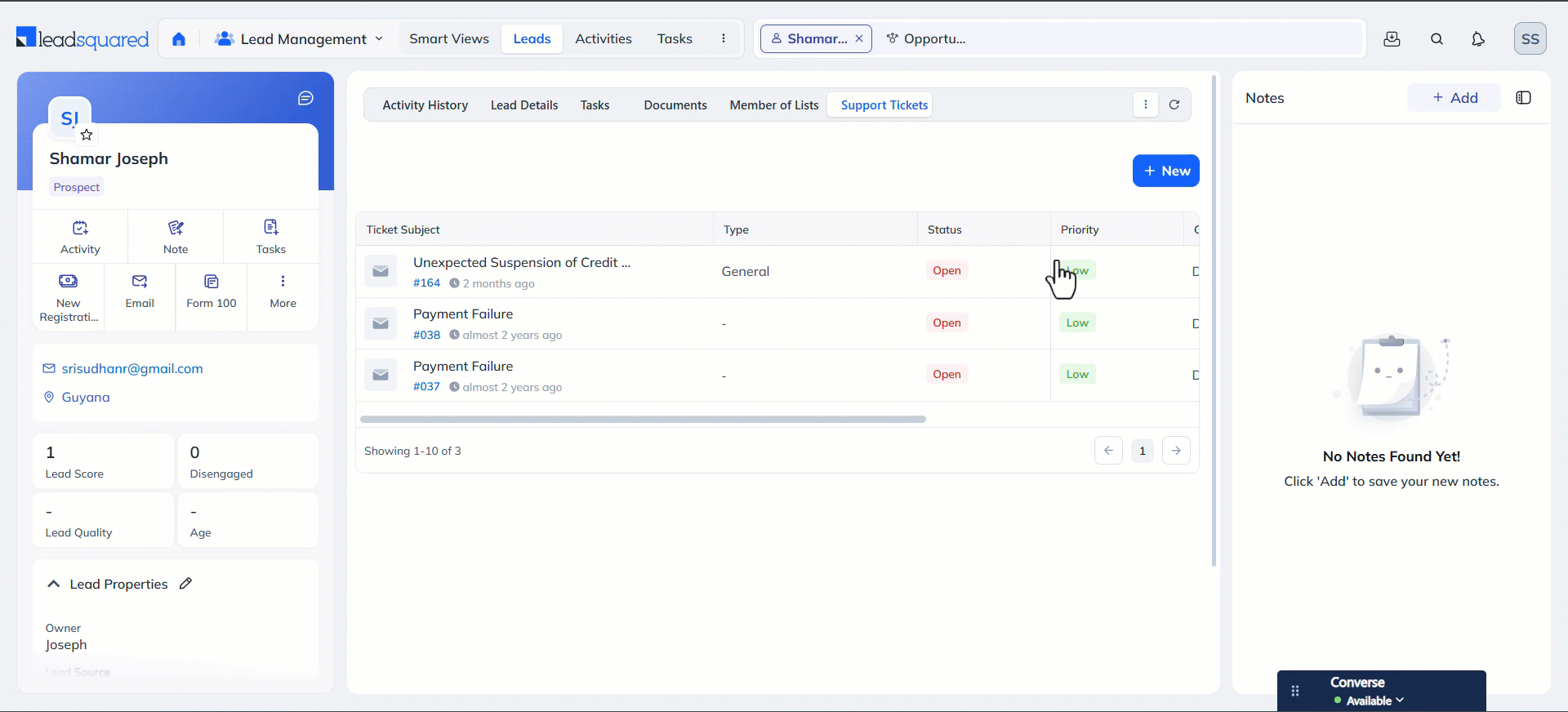
Task: Add Tasks from lead quick actions
Action: 271,237
